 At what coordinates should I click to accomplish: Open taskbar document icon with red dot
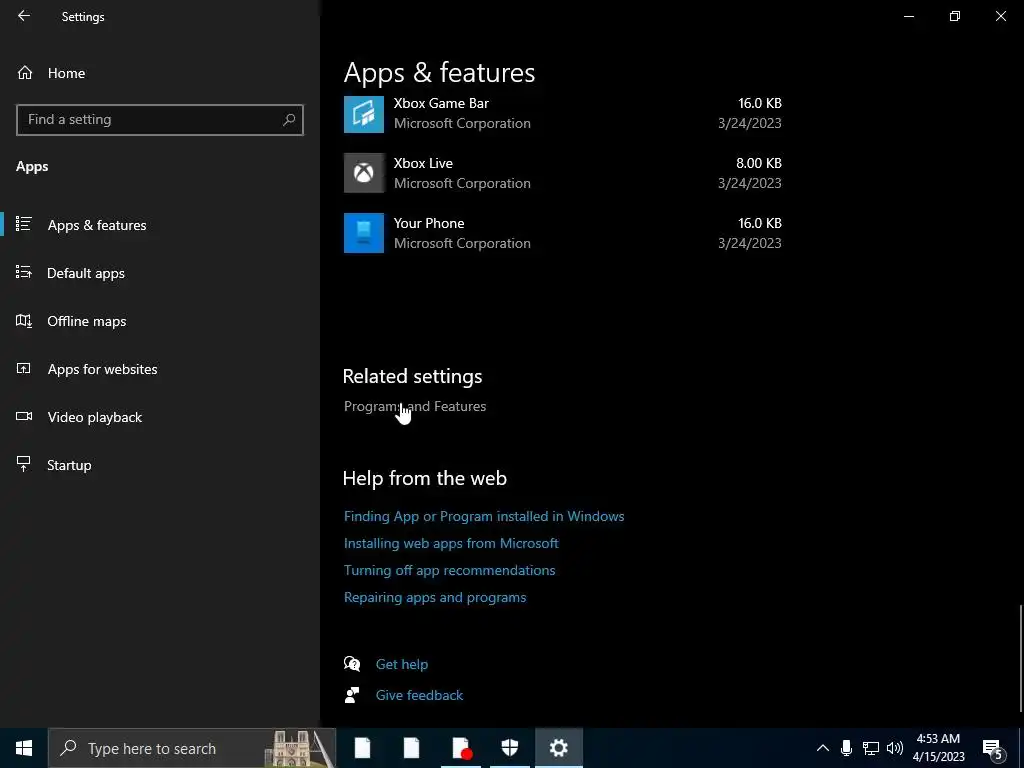[462, 748]
